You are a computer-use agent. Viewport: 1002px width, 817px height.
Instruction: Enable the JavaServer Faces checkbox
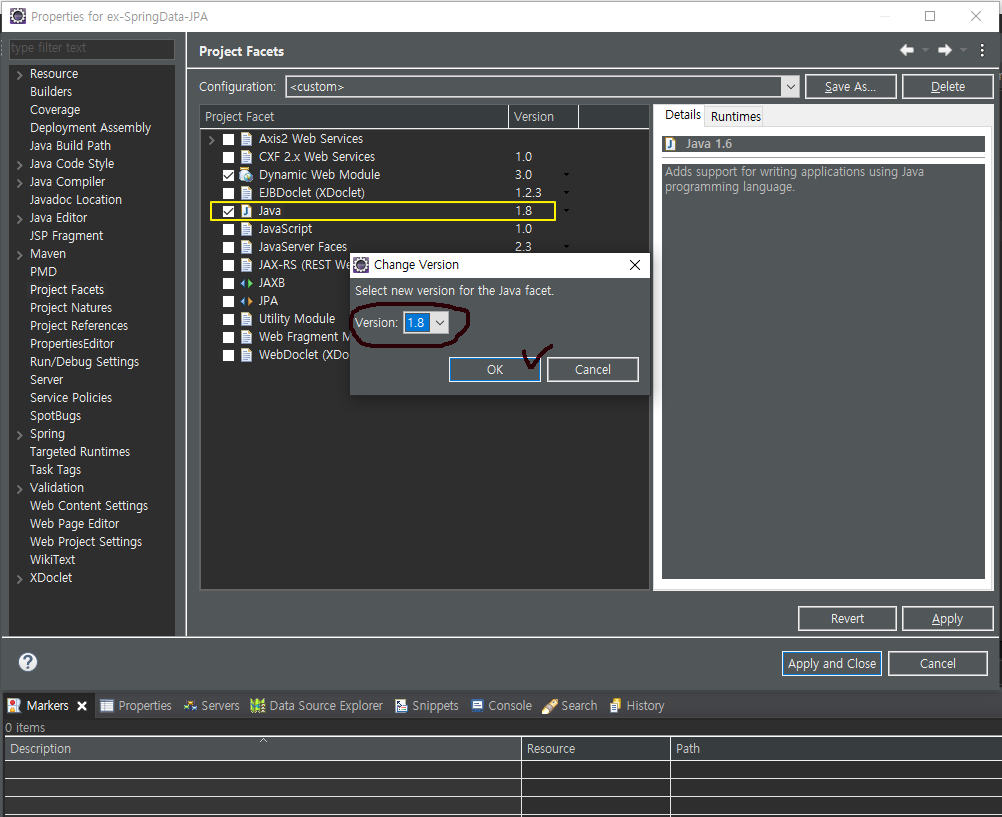point(228,247)
